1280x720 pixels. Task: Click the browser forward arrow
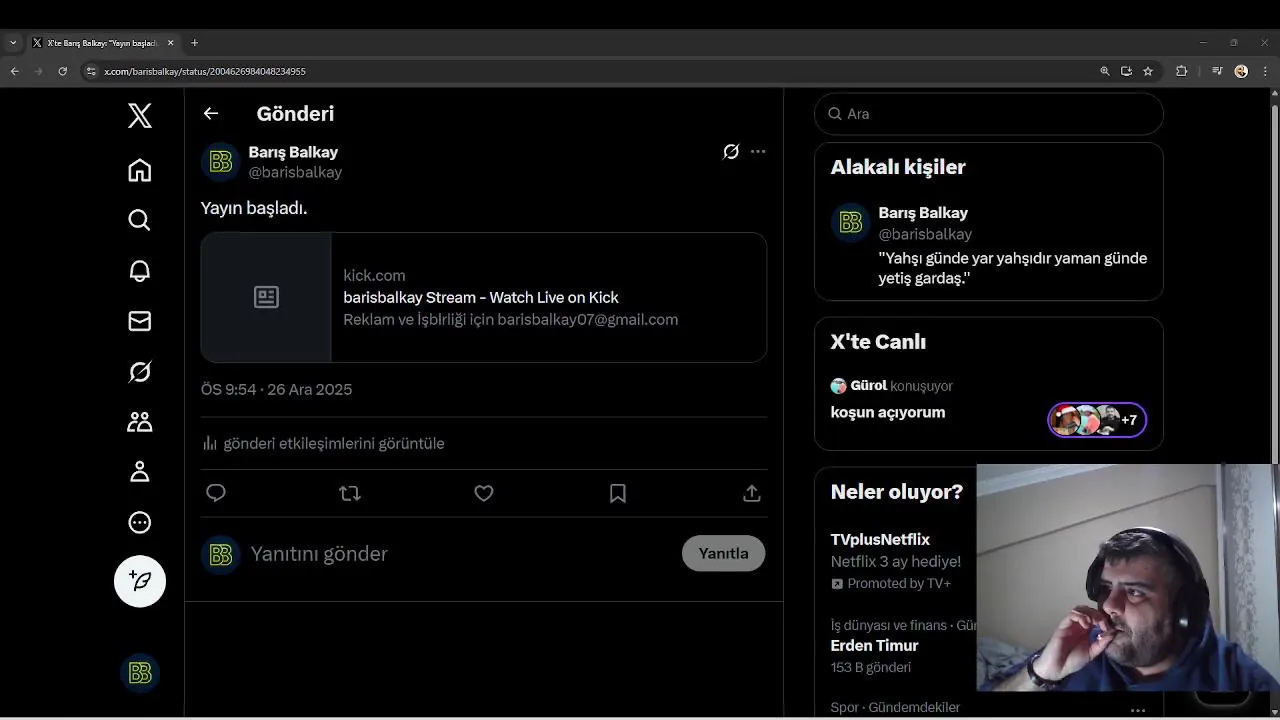point(38,71)
